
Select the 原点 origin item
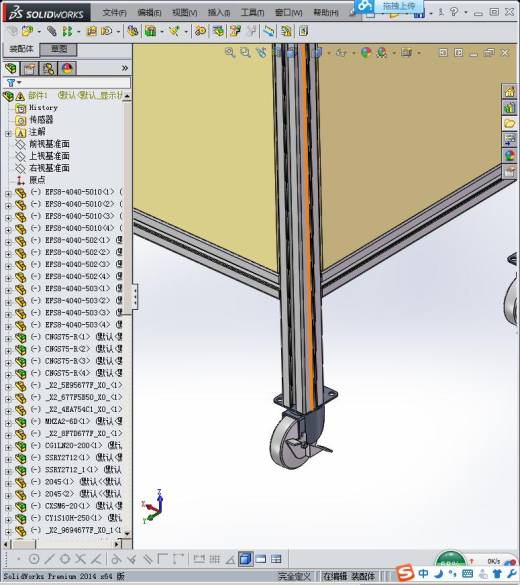[37, 180]
